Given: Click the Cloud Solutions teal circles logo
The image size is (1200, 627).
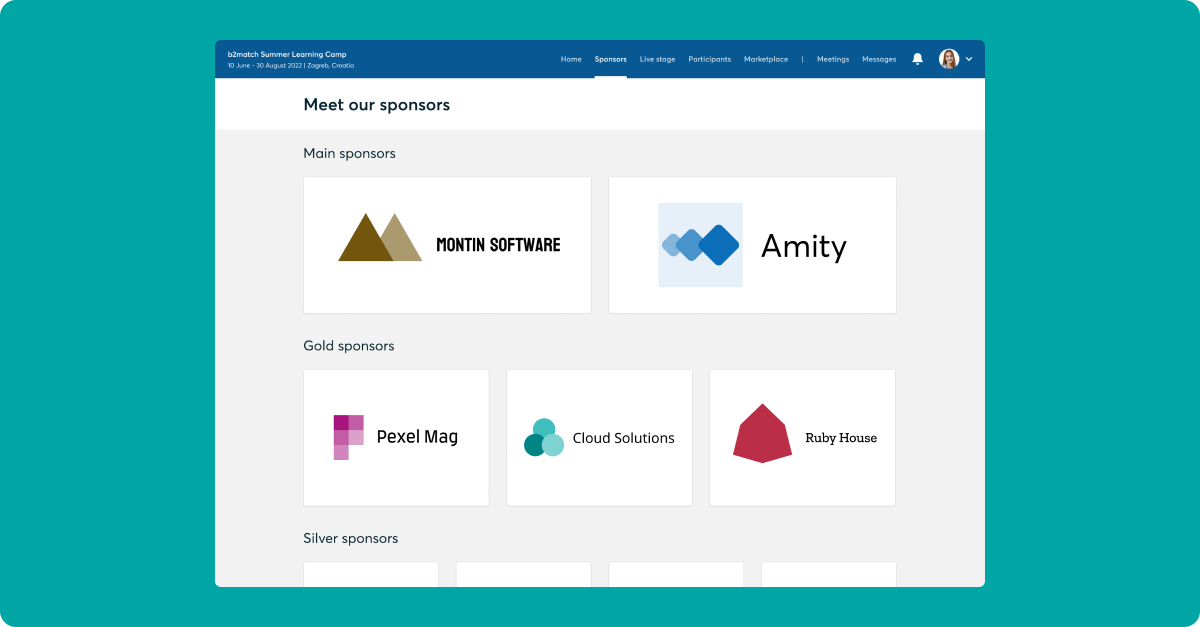Looking at the screenshot, I should coord(544,438).
